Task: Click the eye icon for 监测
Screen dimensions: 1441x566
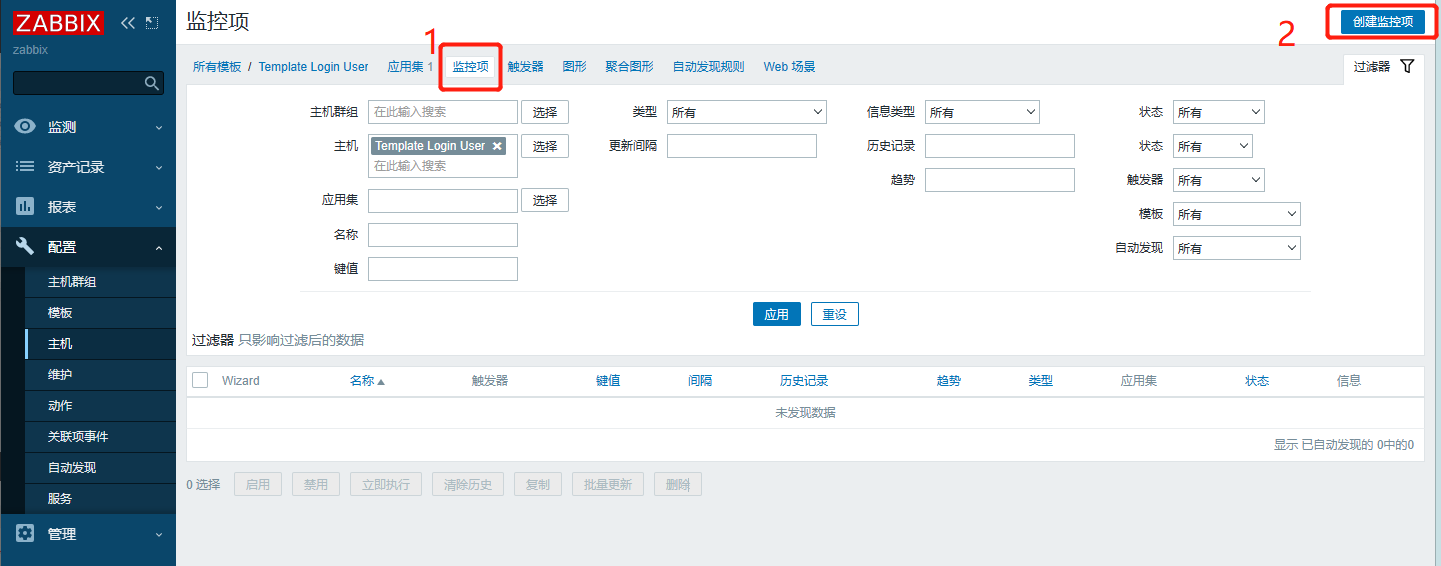Action: coord(25,127)
